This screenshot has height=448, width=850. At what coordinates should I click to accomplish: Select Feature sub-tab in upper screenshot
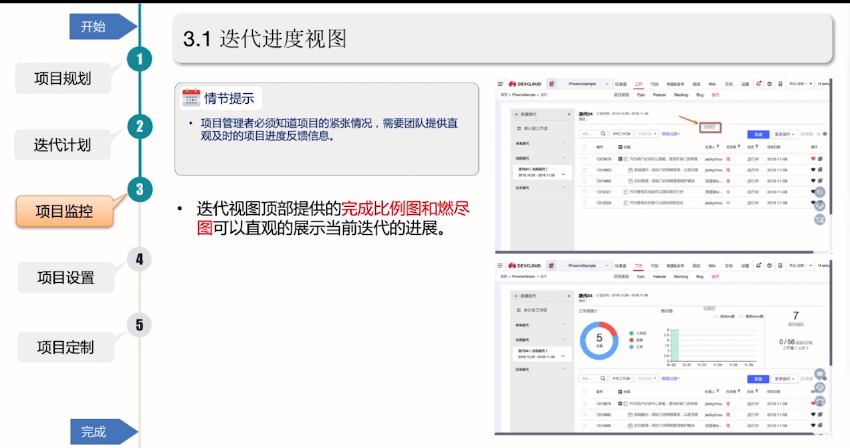click(x=659, y=95)
